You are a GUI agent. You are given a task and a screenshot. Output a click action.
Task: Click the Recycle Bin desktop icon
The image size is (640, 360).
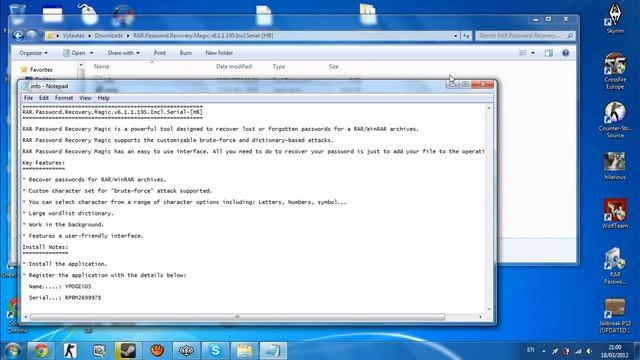coord(17,14)
